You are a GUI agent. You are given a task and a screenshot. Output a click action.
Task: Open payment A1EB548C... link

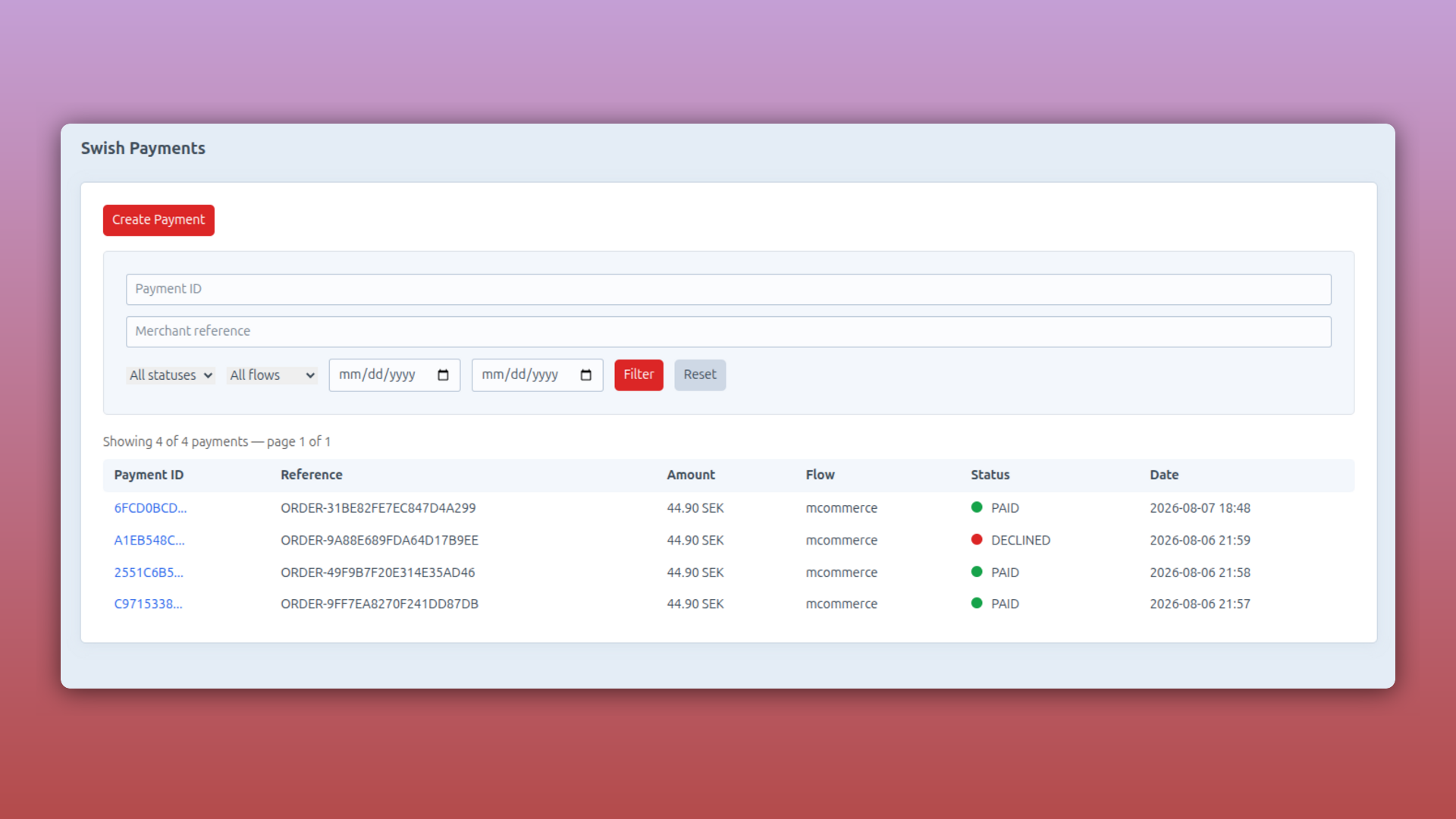coord(149,541)
